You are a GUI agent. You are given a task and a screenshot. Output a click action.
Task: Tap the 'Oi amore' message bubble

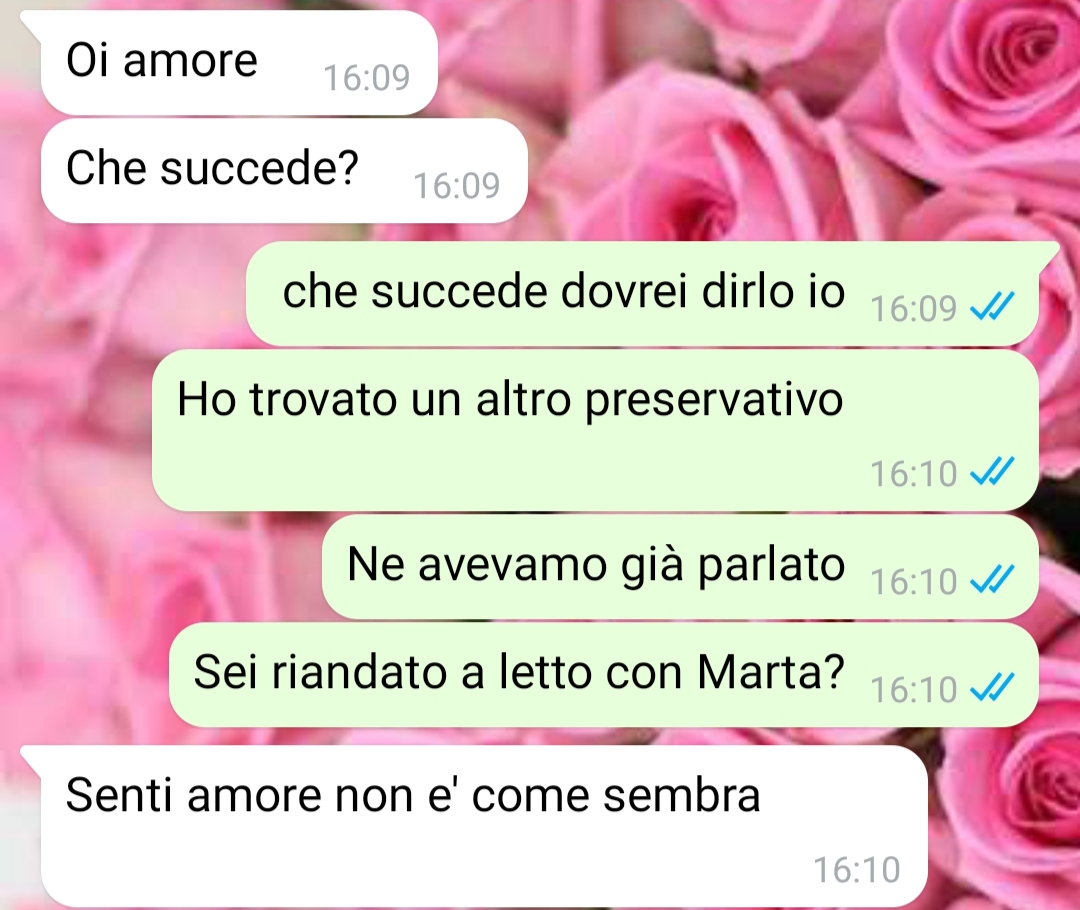tap(238, 62)
